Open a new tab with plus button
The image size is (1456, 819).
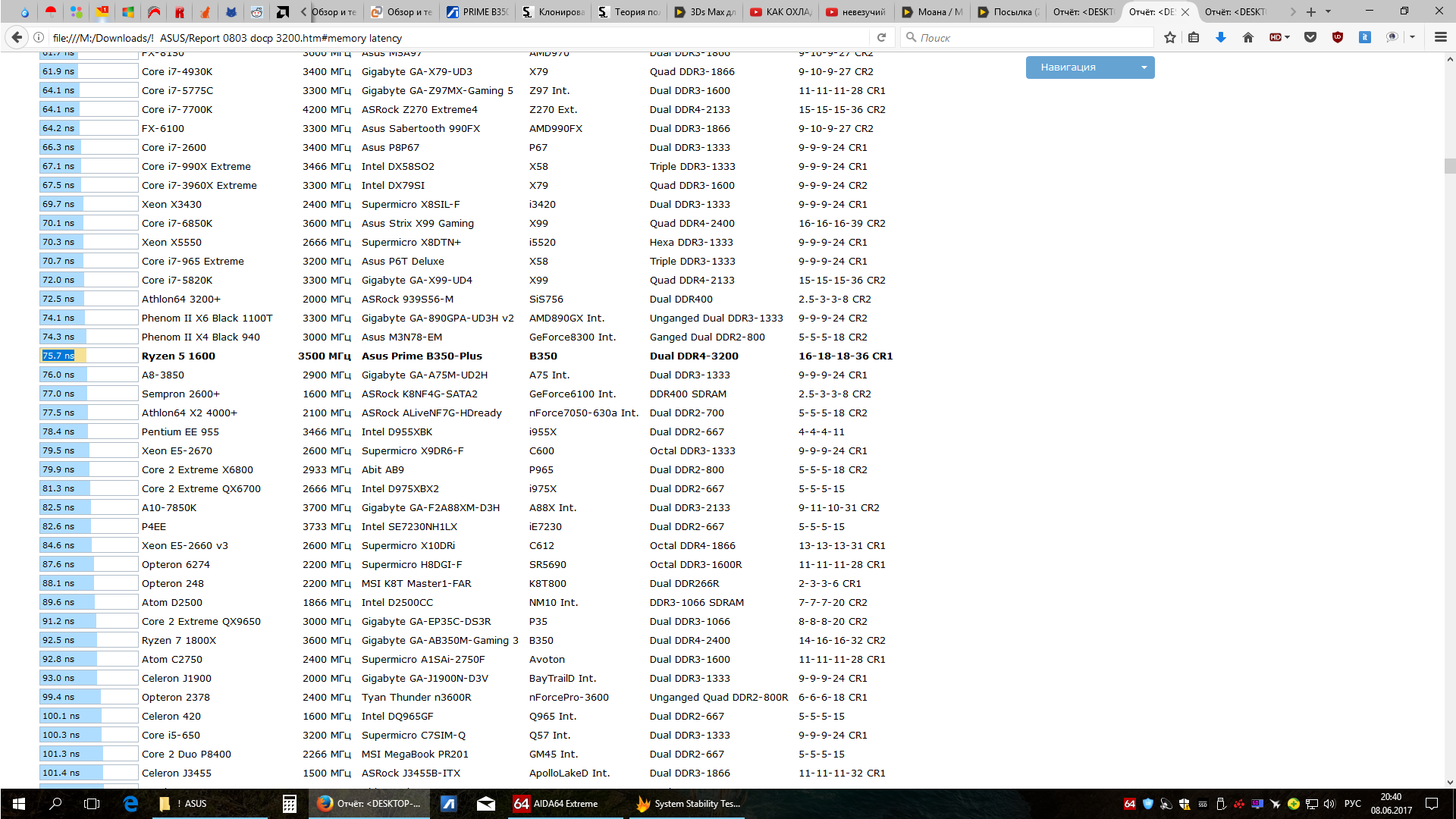[x=1310, y=11]
